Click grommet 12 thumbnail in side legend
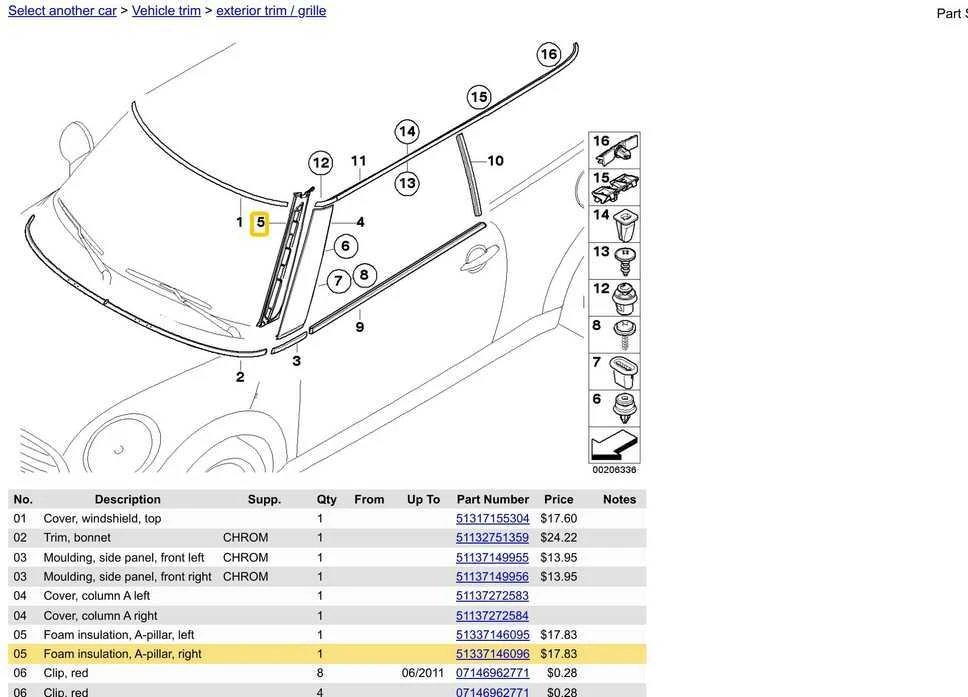This screenshot has width=968, height=697. click(x=614, y=298)
